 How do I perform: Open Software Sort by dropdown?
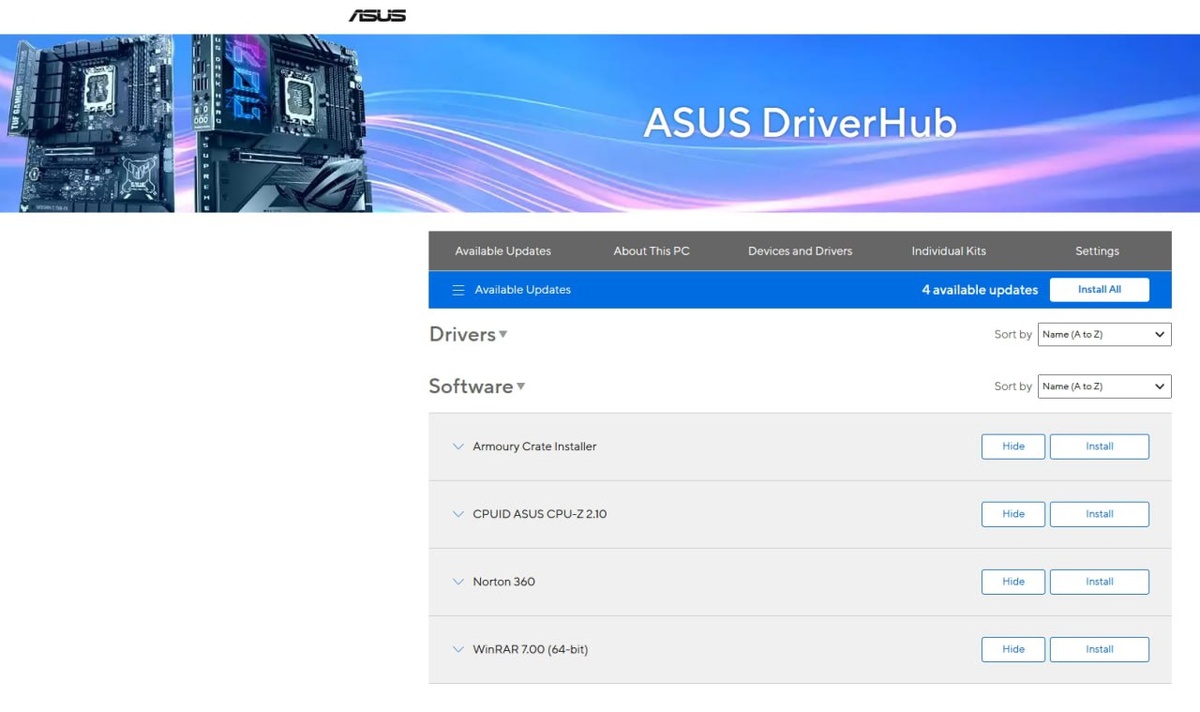coord(1104,386)
